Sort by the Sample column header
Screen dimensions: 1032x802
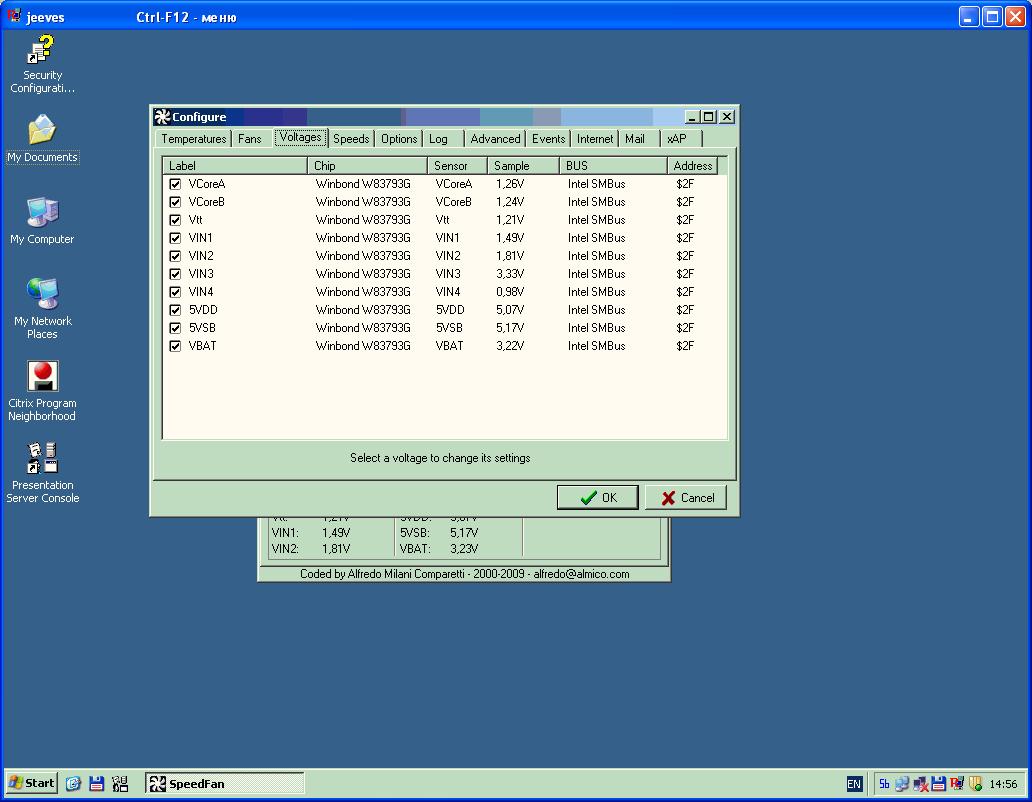pyautogui.click(x=522, y=166)
